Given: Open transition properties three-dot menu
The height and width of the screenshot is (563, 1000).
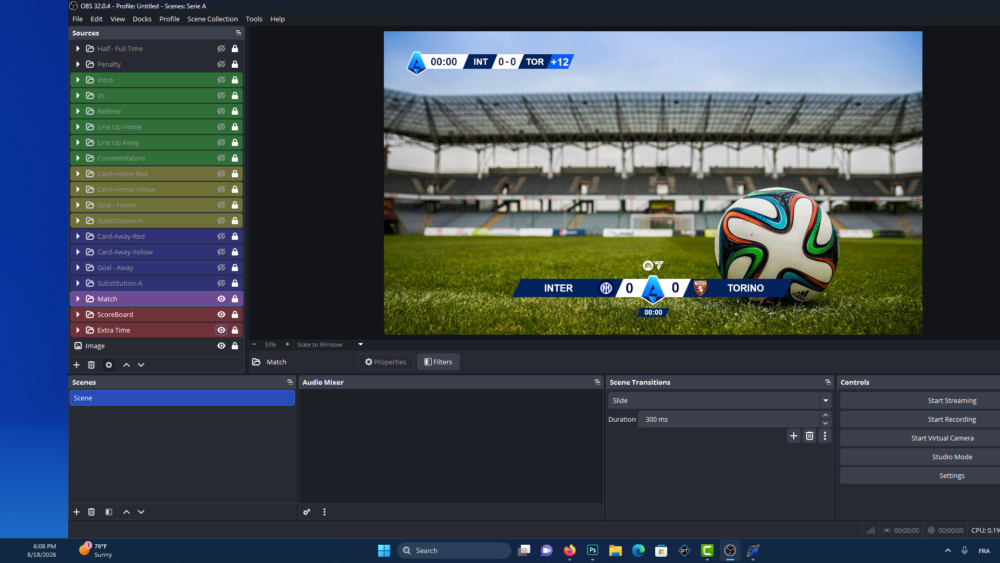Looking at the screenshot, I should click(825, 436).
